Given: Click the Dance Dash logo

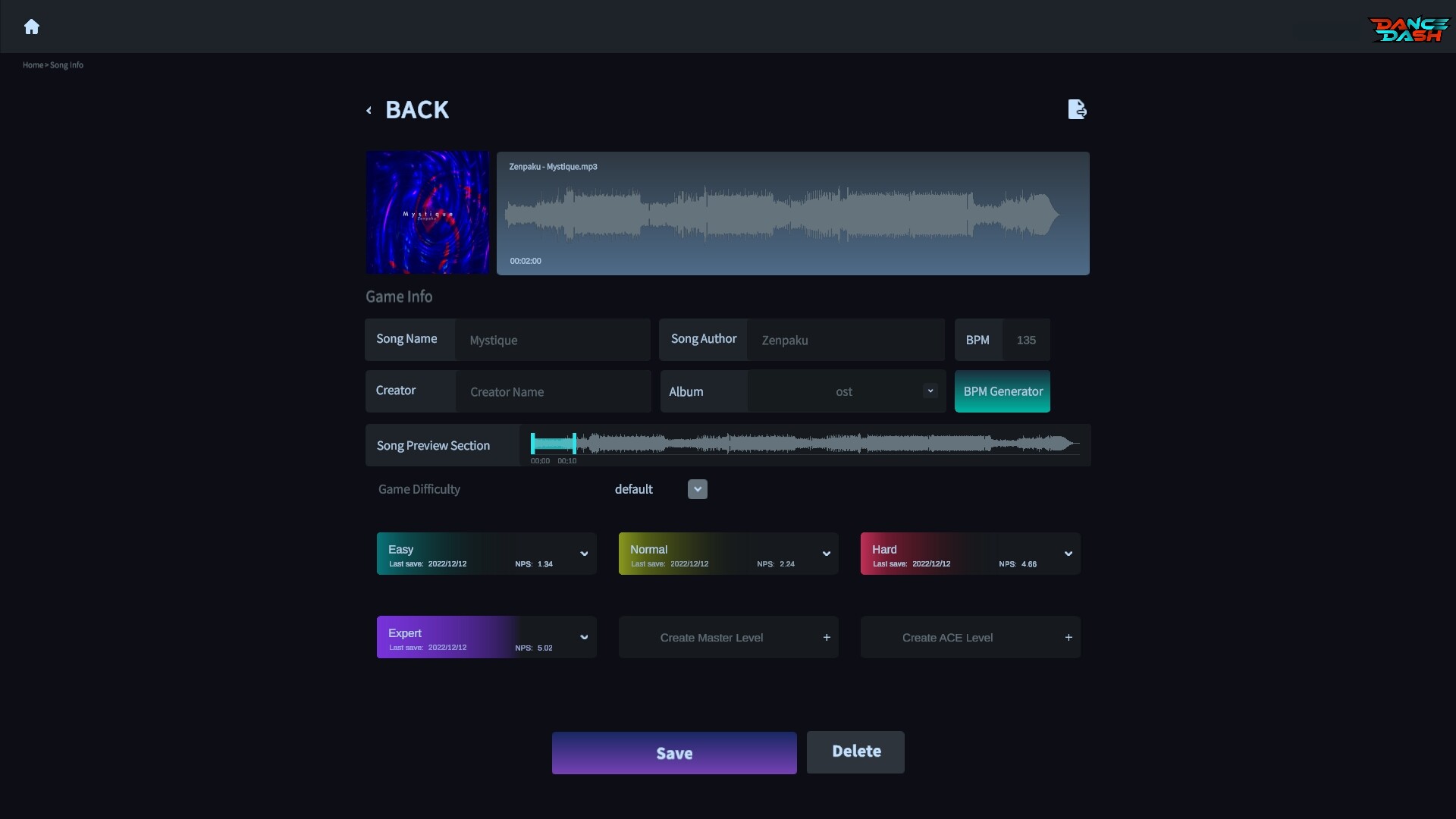Looking at the screenshot, I should click(1407, 30).
